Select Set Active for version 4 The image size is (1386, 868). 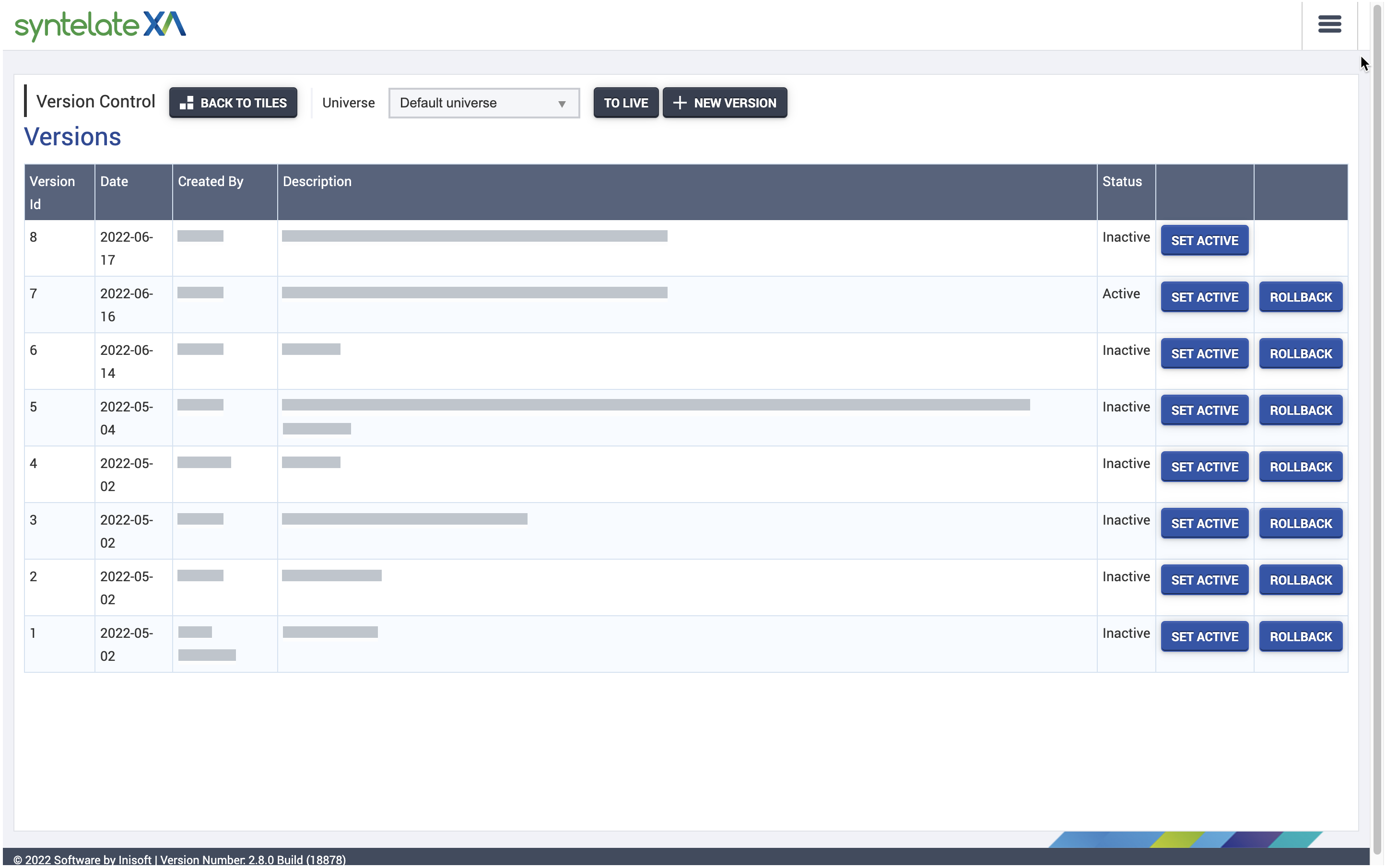click(1204, 467)
